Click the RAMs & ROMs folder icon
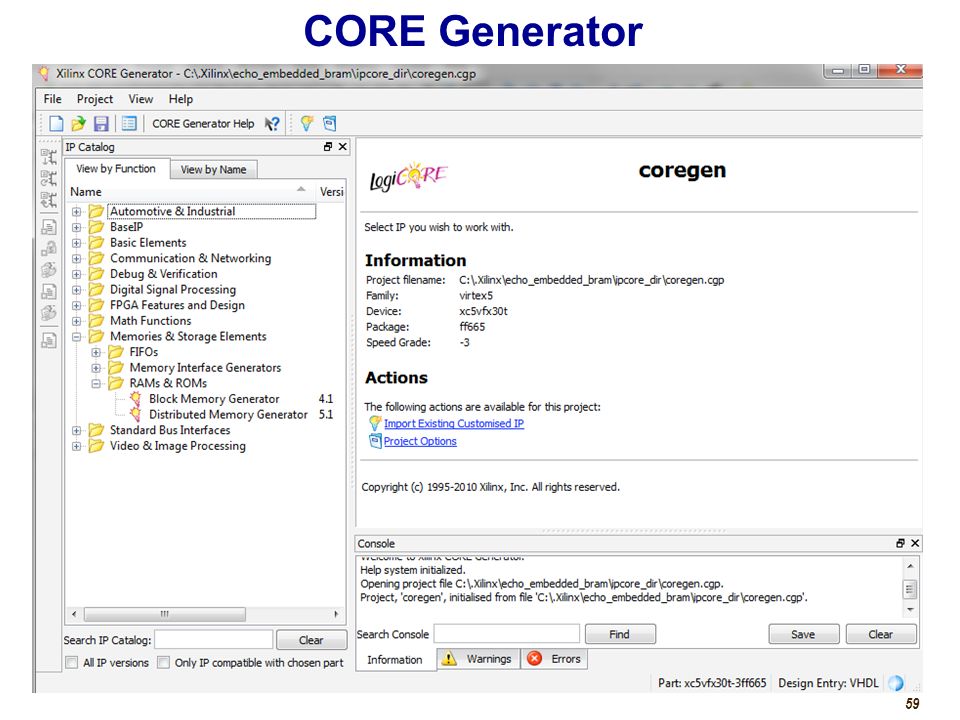 tap(116, 383)
